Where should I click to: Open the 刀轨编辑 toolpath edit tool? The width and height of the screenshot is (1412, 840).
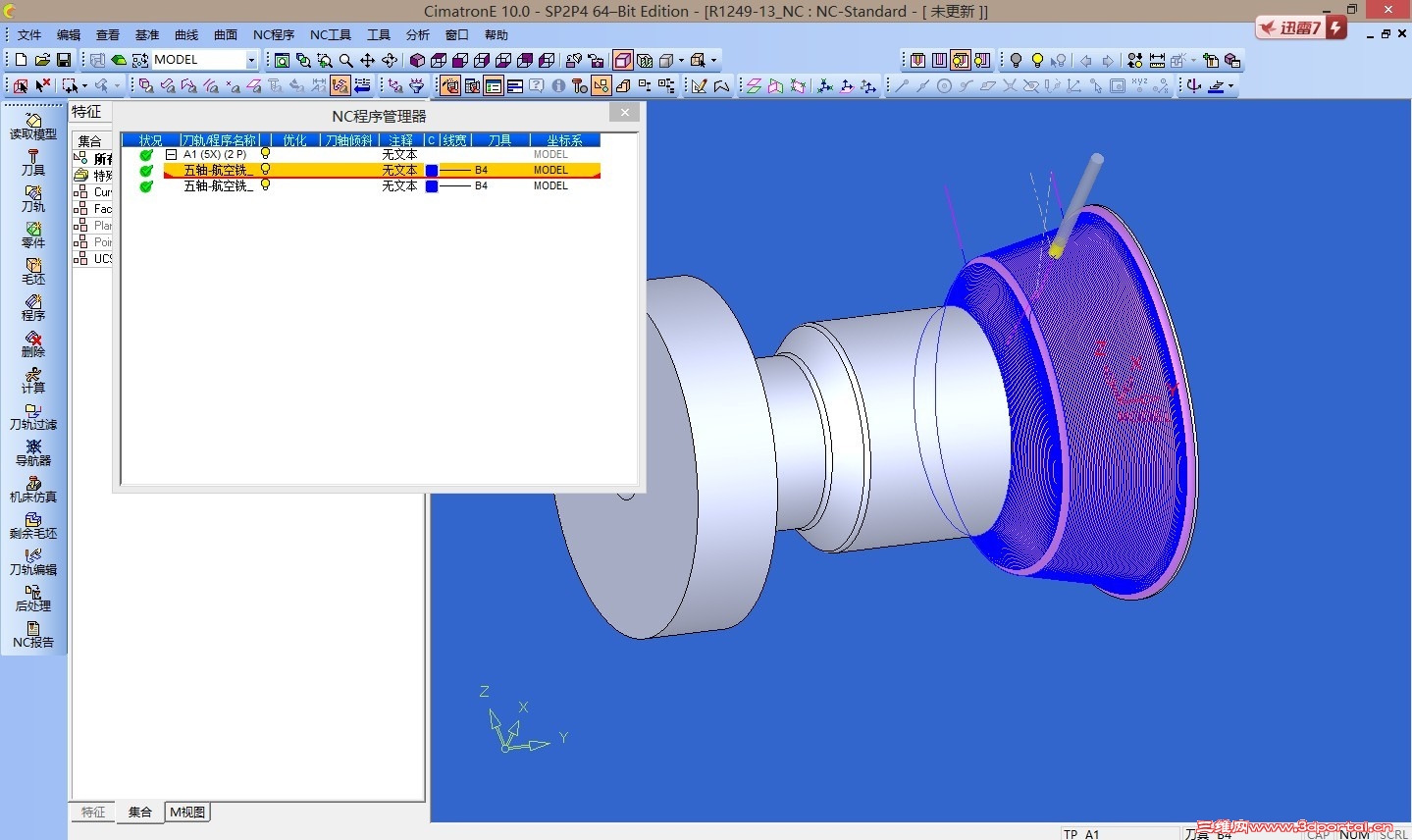pos(33,562)
